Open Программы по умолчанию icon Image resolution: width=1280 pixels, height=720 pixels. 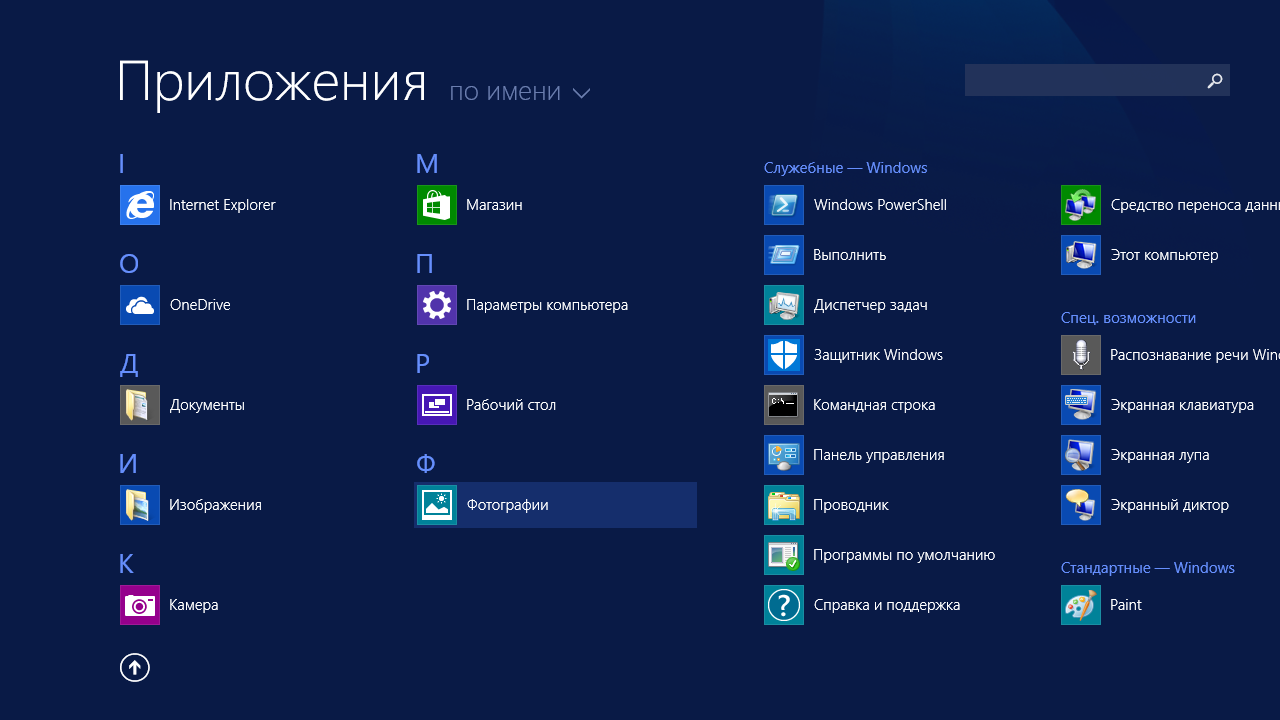(784, 555)
